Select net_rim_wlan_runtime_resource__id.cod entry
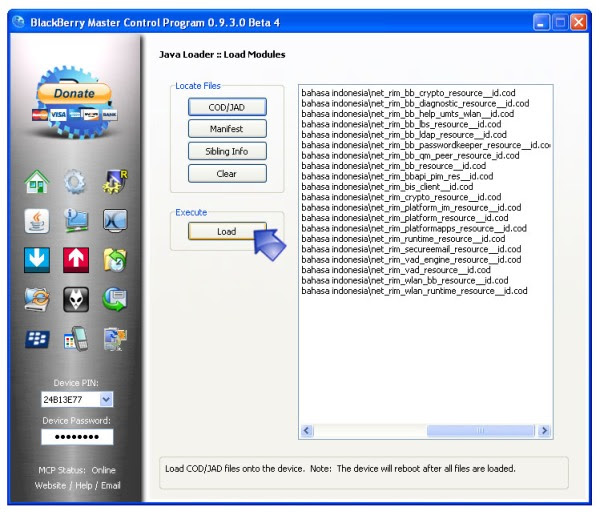This screenshot has height=515, width=600. pos(414,291)
